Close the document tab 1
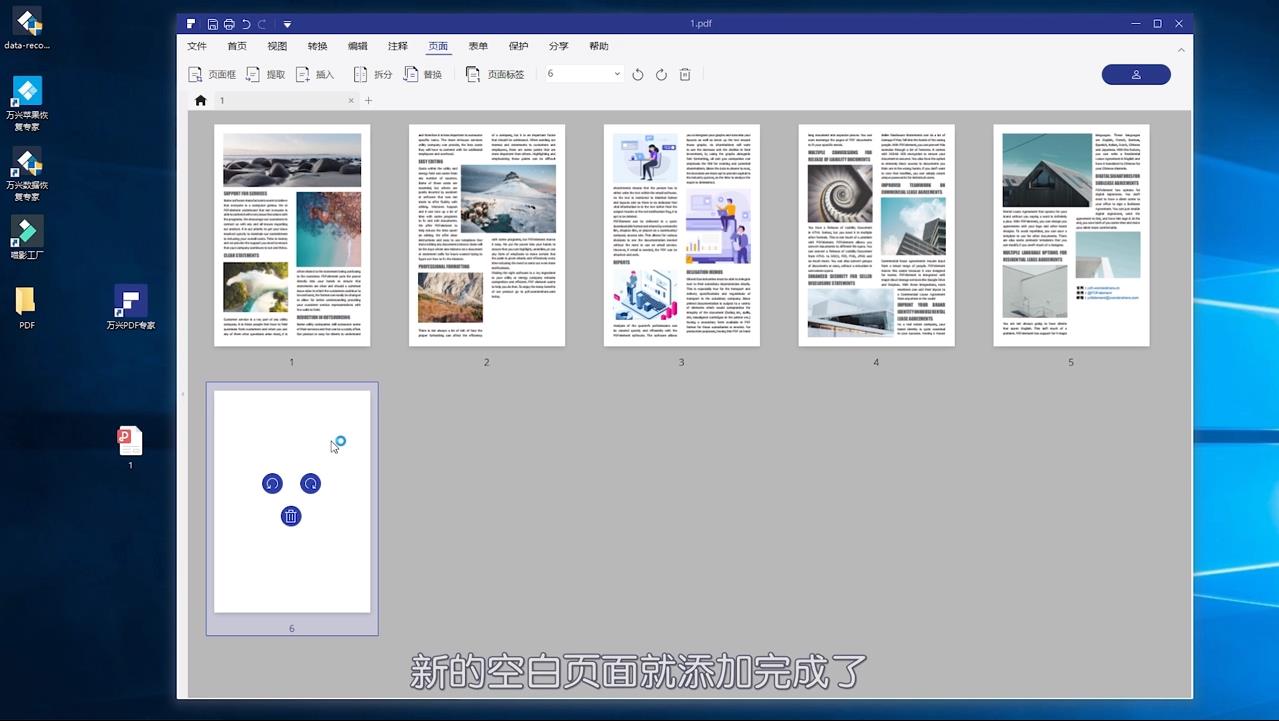This screenshot has height=721, width=1279. click(351, 100)
